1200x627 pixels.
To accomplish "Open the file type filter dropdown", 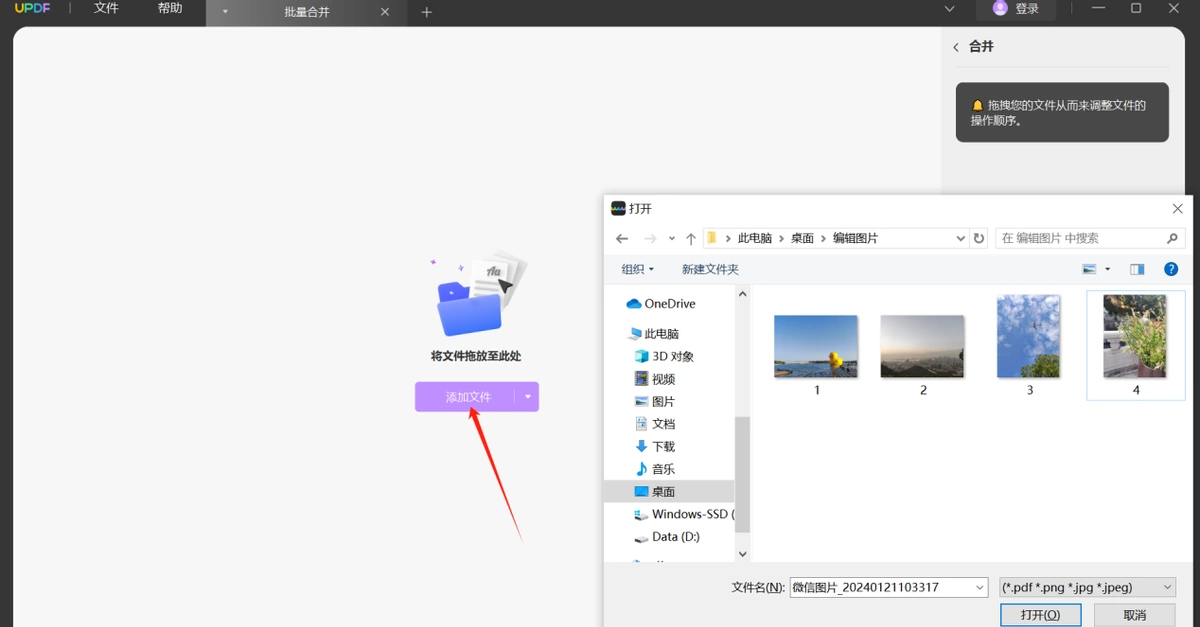I will (x=1088, y=587).
